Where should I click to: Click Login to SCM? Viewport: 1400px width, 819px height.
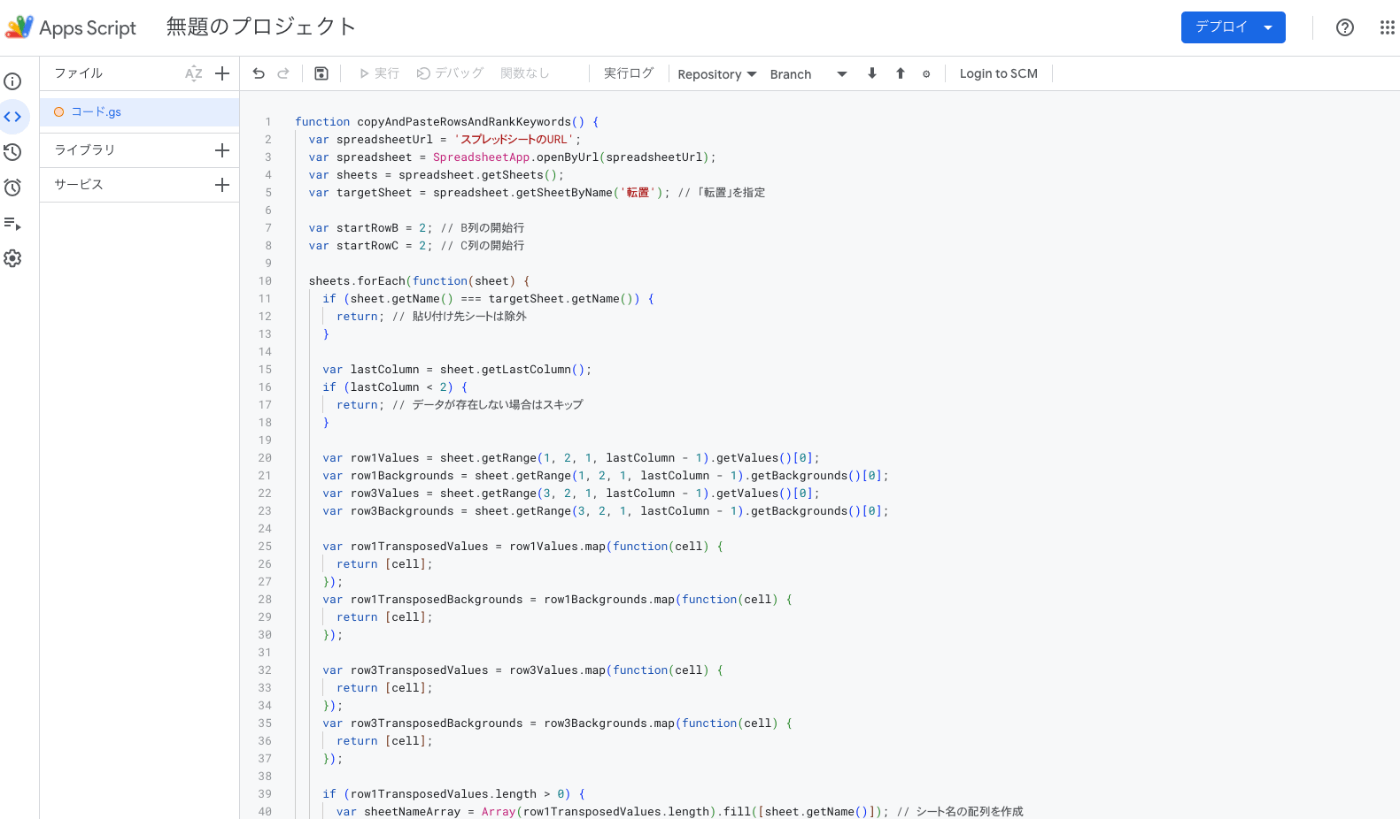coord(999,73)
